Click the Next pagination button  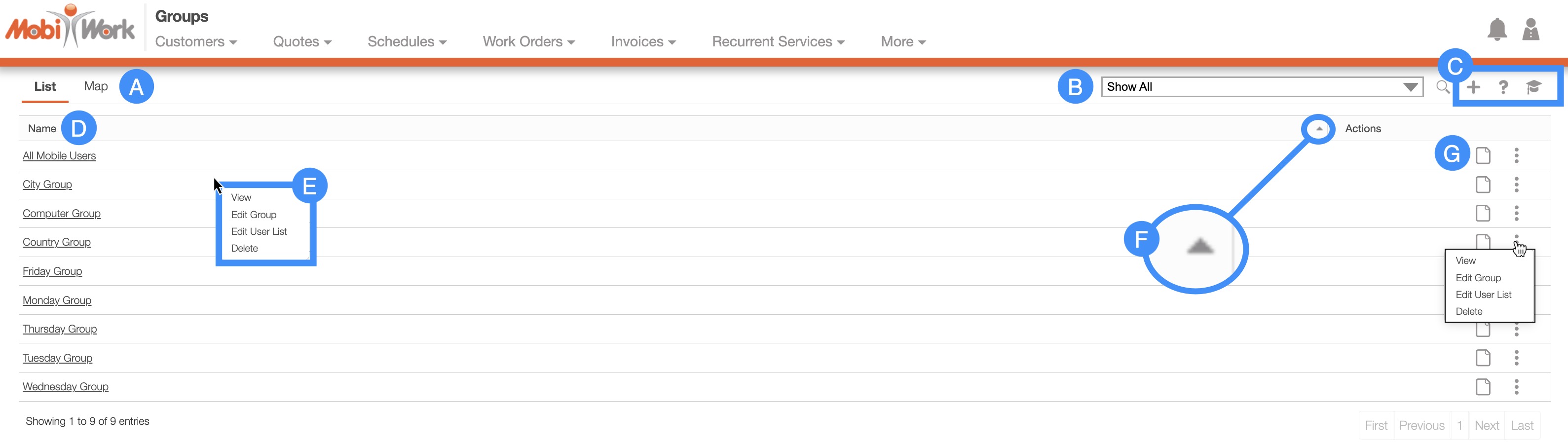tap(1486, 426)
